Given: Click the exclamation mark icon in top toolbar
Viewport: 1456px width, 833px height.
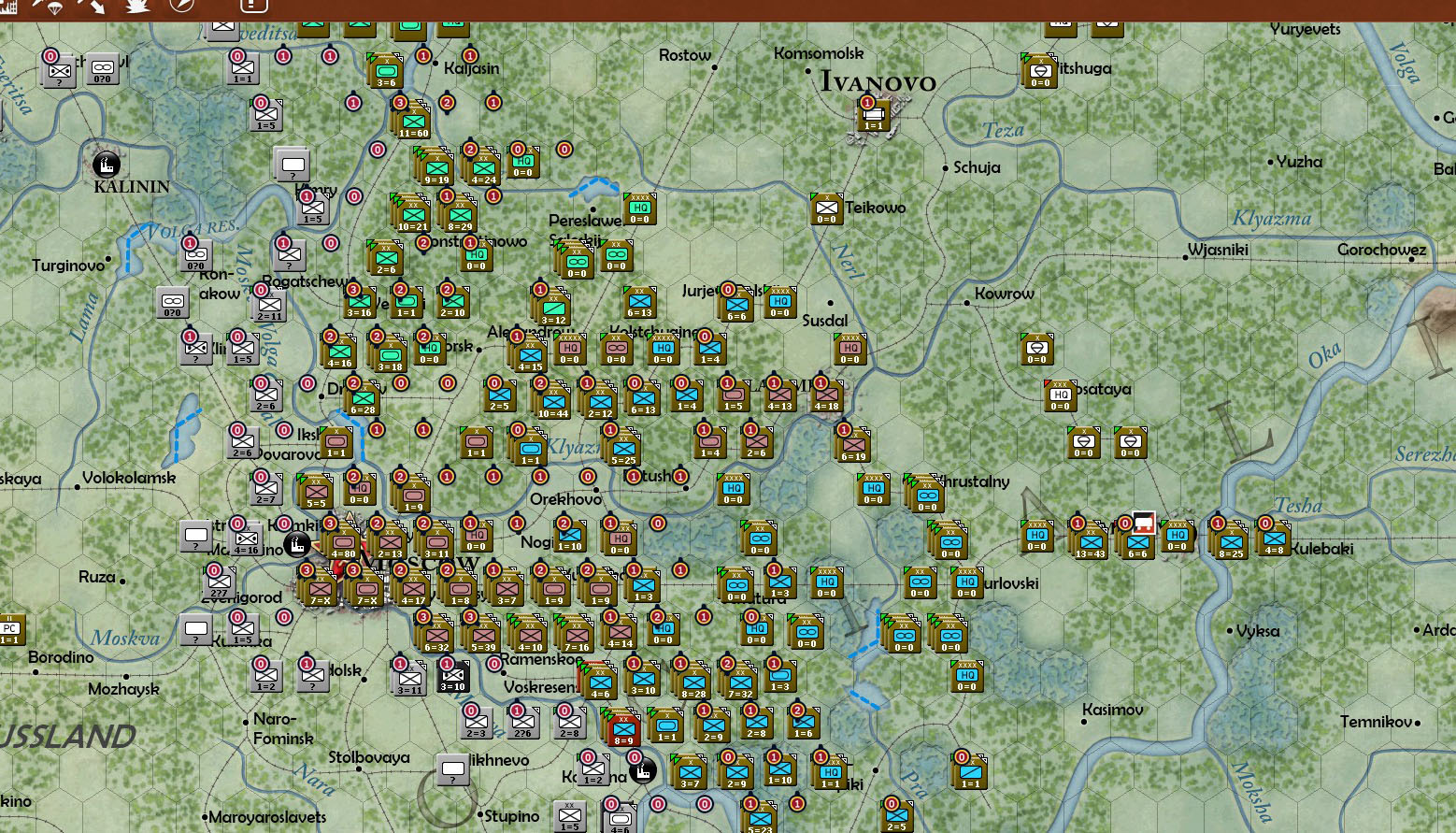Looking at the screenshot, I should coord(254,5).
